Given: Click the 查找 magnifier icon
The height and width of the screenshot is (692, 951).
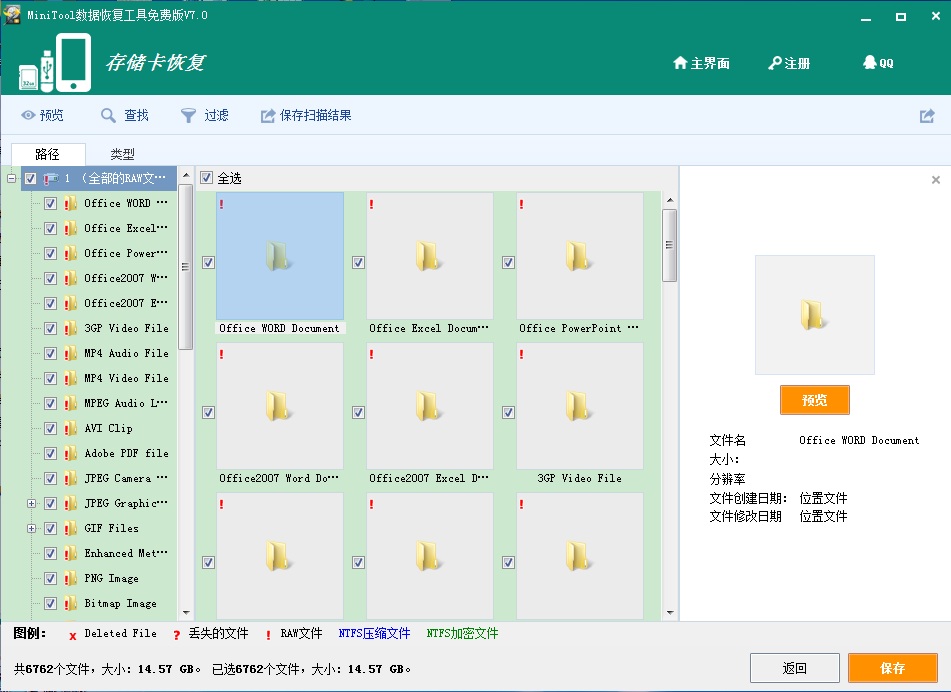Looking at the screenshot, I should (108, 115).
